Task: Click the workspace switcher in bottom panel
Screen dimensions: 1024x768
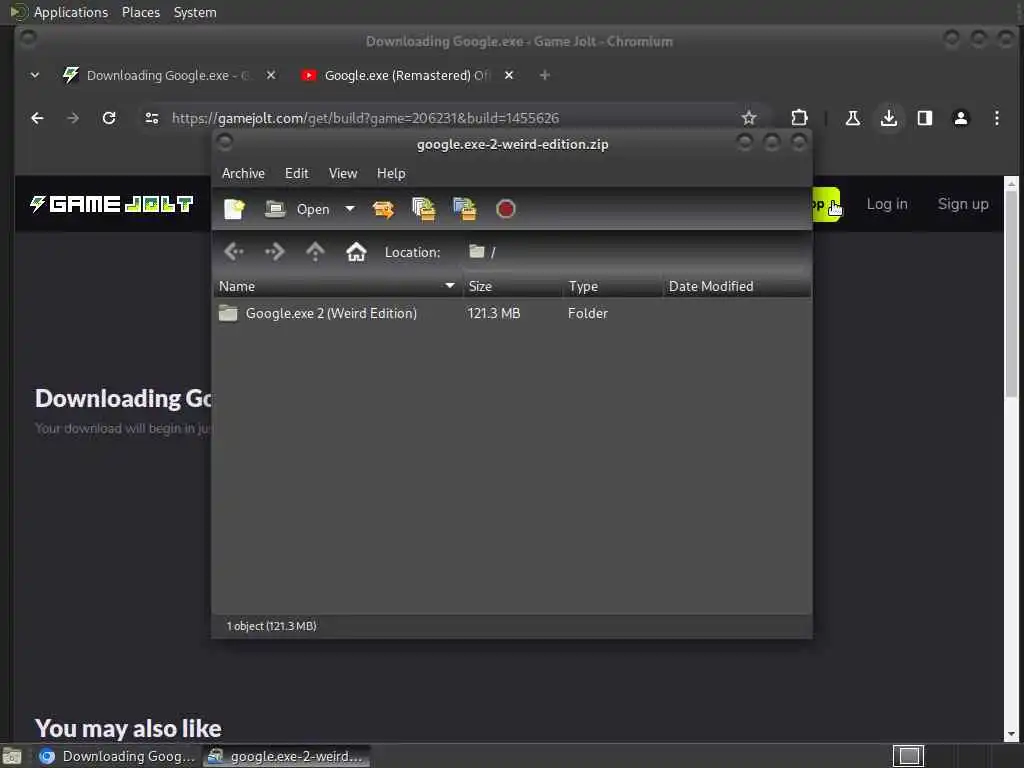Action: coord(908,756)
